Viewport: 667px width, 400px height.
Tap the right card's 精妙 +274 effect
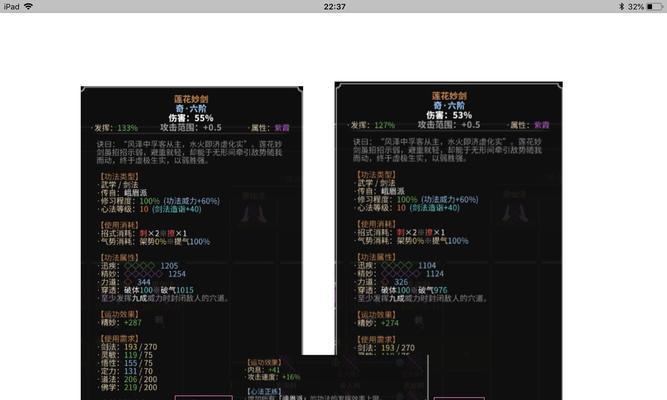point(379,323)
